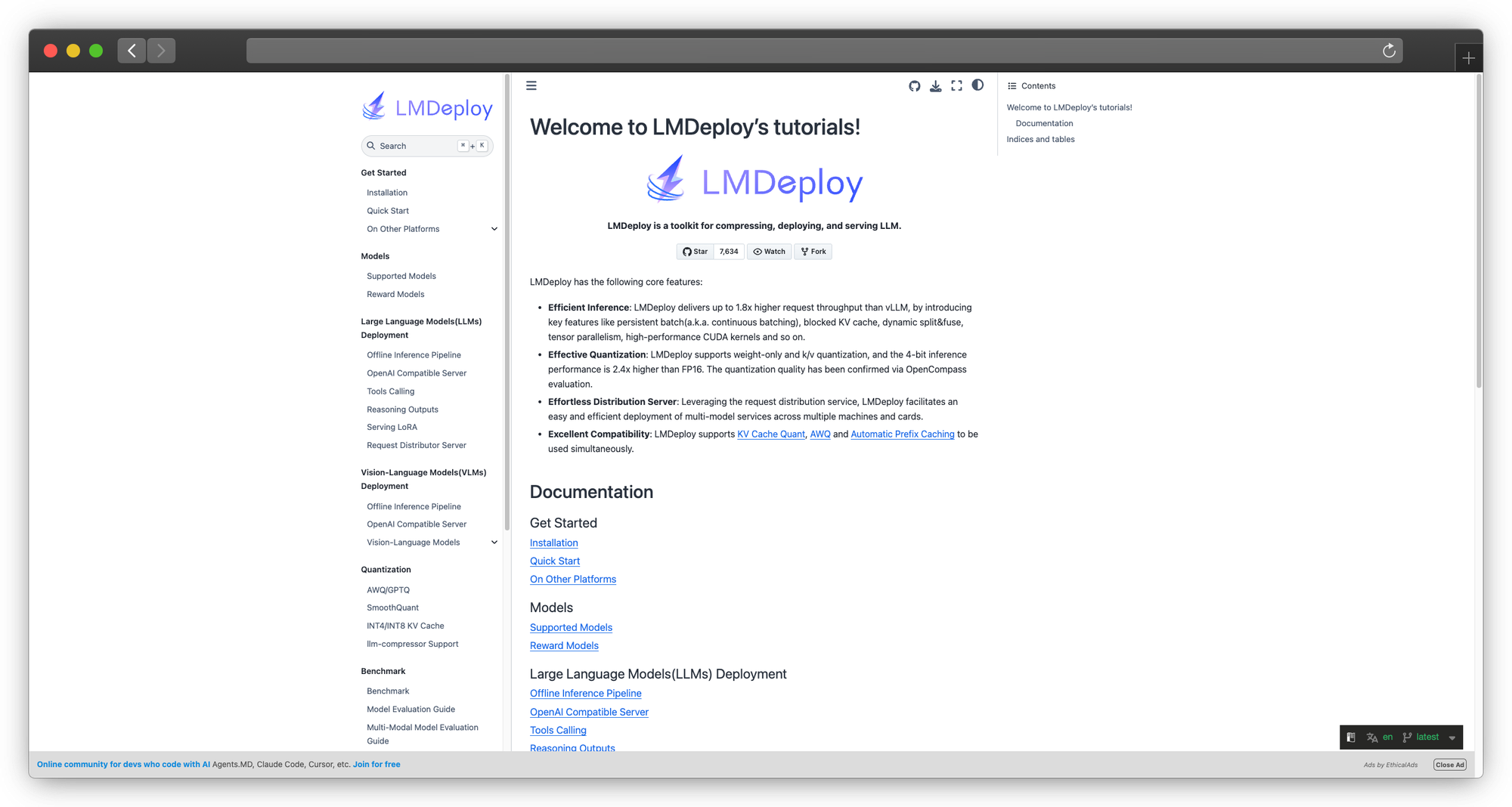This screenshot has height=807, width=1512.
Task: Open Supported Models in the sidebar
Action: (401, 276)
